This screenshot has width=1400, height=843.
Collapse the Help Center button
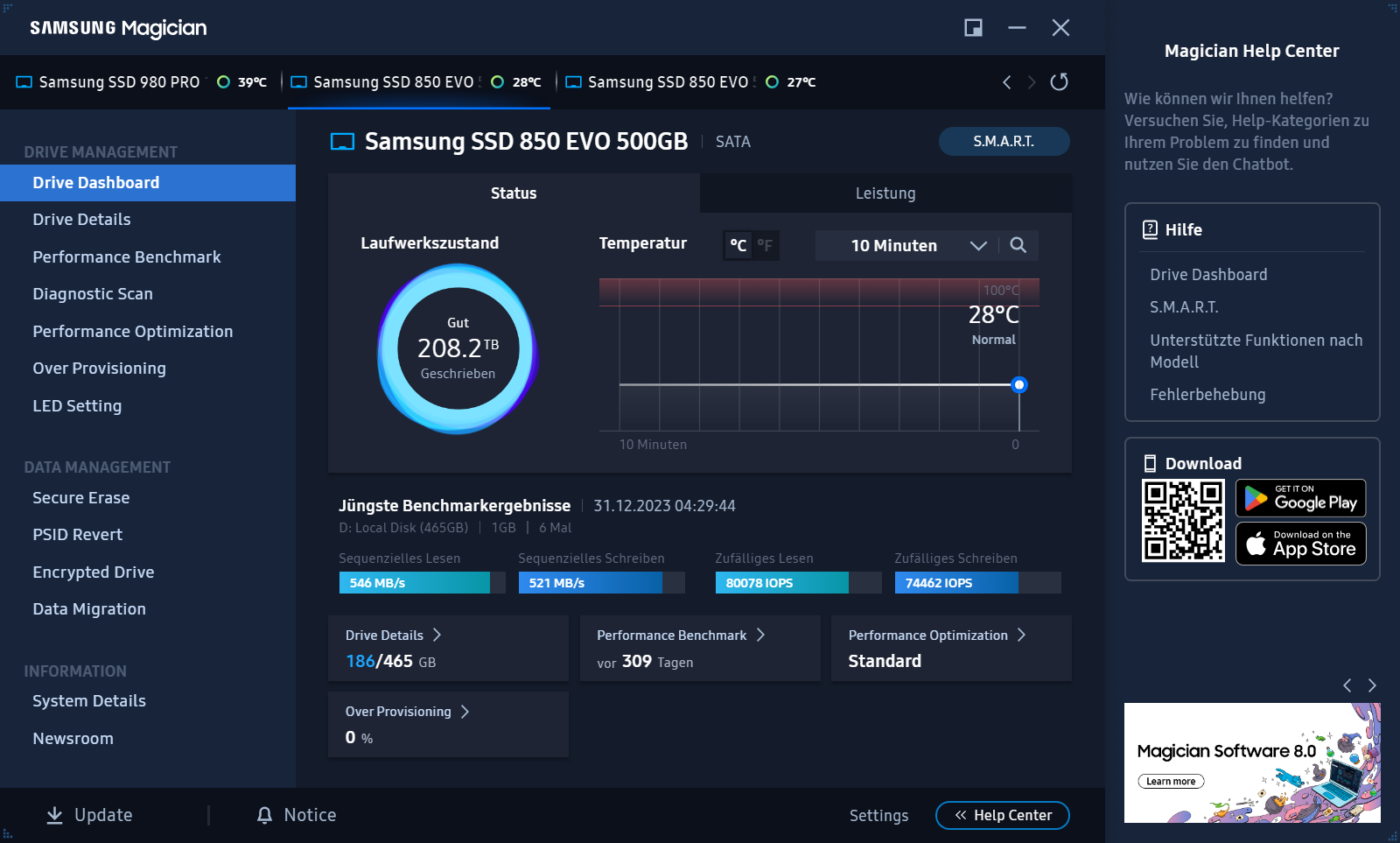(1003, 815)
